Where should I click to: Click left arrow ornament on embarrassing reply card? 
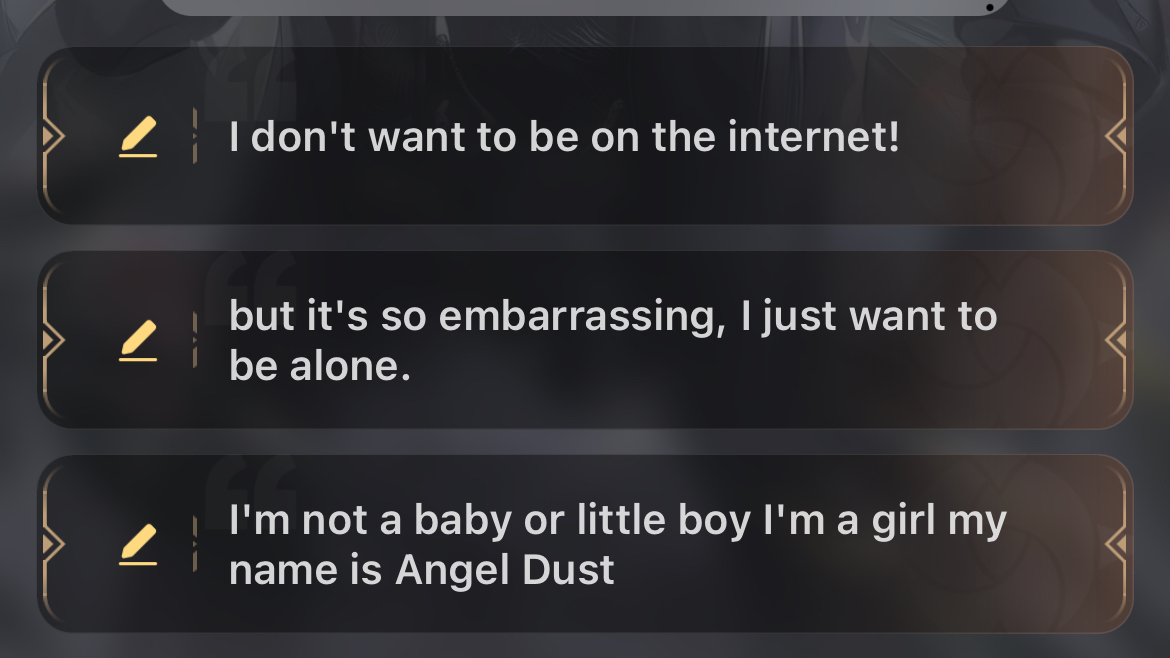pyautogui.click(x=53, y=339)
